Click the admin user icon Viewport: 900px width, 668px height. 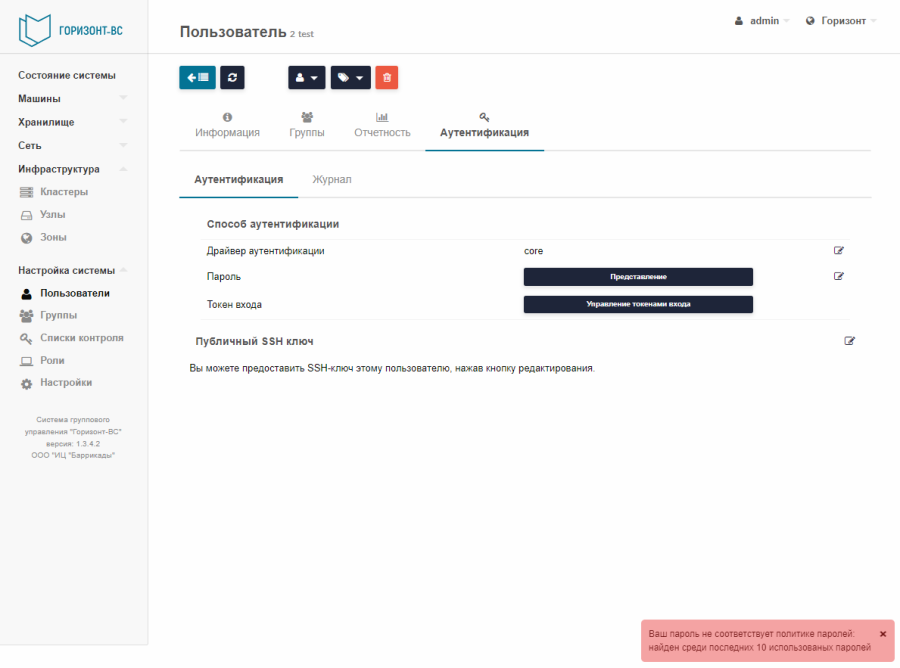pyautogui.click(x=739, y=21)
